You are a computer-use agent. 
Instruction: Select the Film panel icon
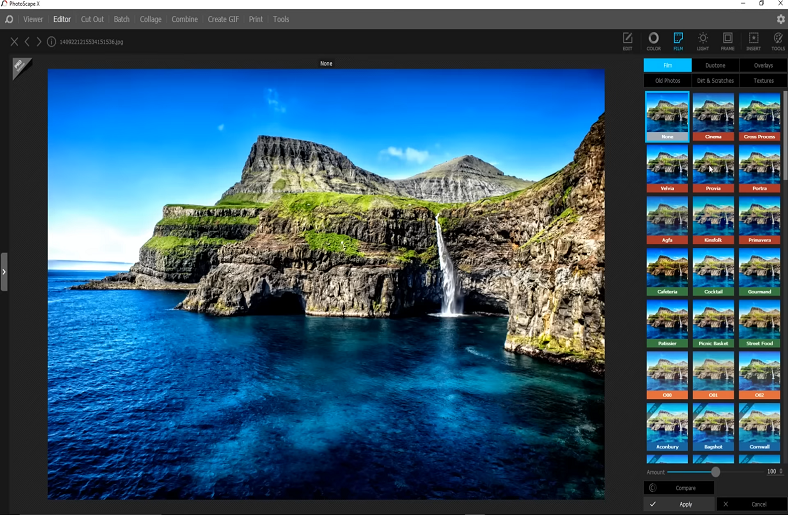click(678, 41)
